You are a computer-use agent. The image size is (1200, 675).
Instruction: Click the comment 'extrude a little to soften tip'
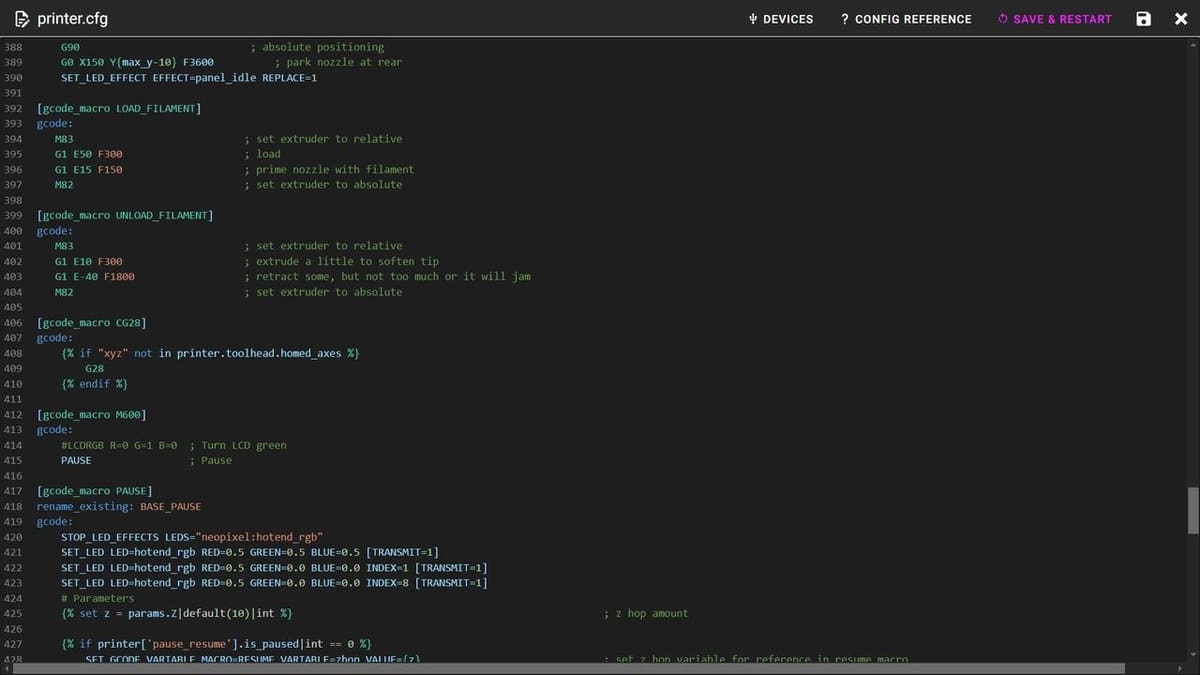(341, 261)
